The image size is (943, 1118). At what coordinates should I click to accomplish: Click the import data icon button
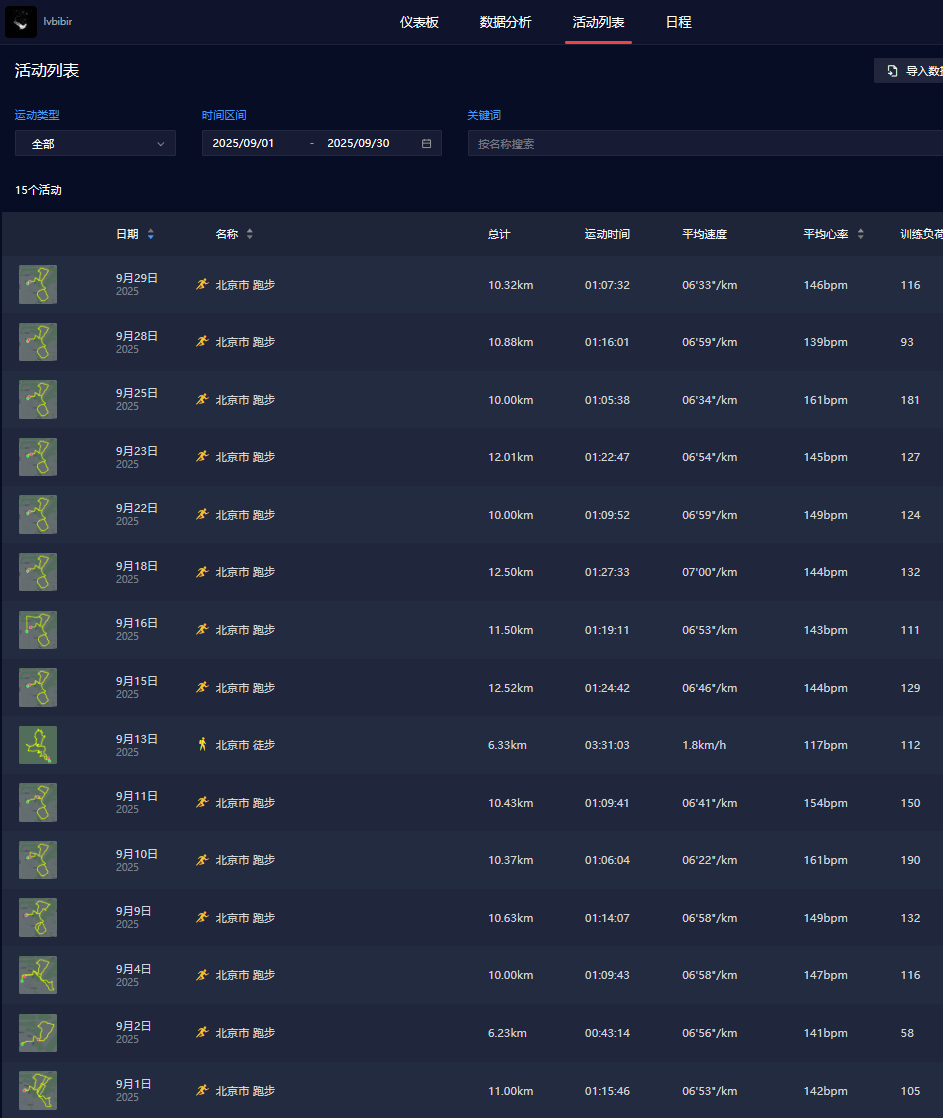pos(893,71)
